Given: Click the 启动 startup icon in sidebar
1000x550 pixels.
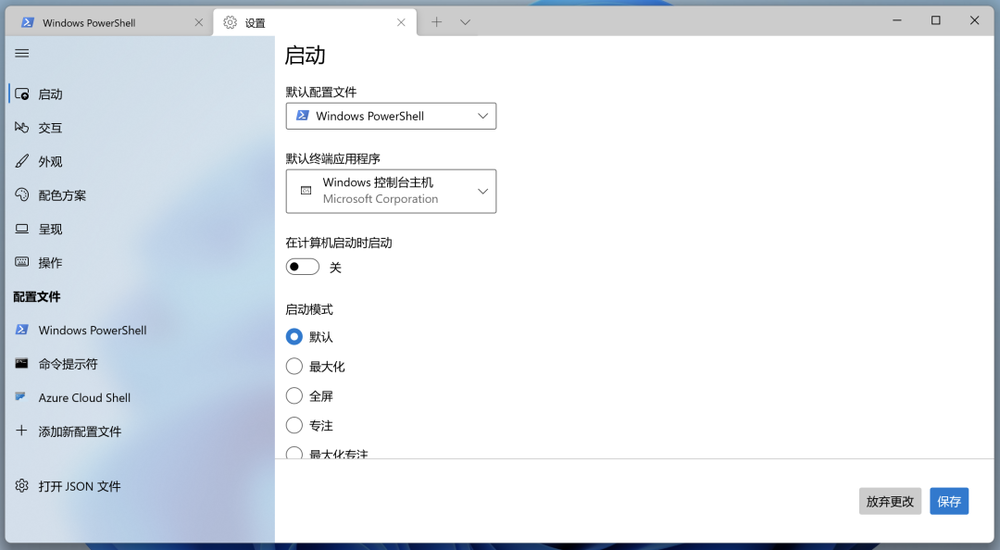Looking at the screenshot, I should 22,94.
